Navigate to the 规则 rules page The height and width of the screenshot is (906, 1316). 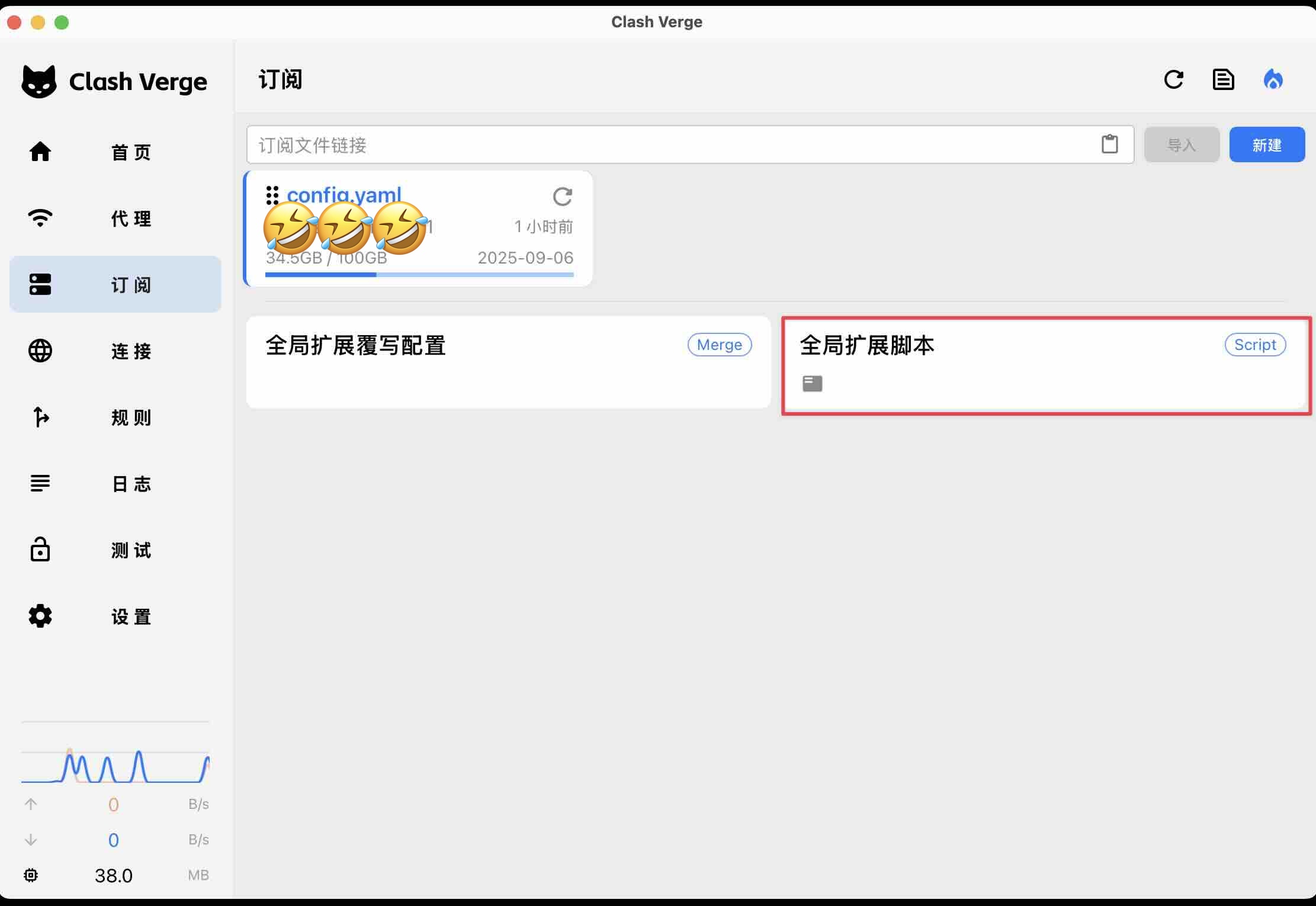[115, 417]
